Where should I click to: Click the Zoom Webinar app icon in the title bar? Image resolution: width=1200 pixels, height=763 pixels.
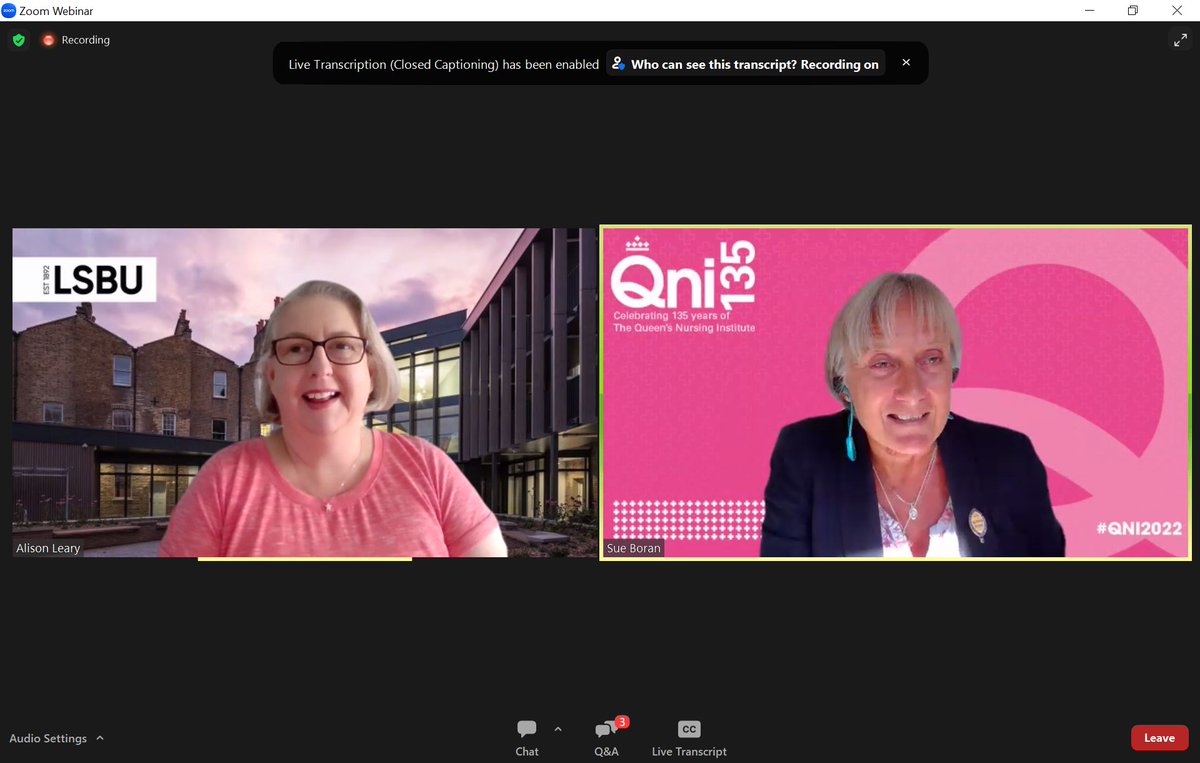coord(9,10)
